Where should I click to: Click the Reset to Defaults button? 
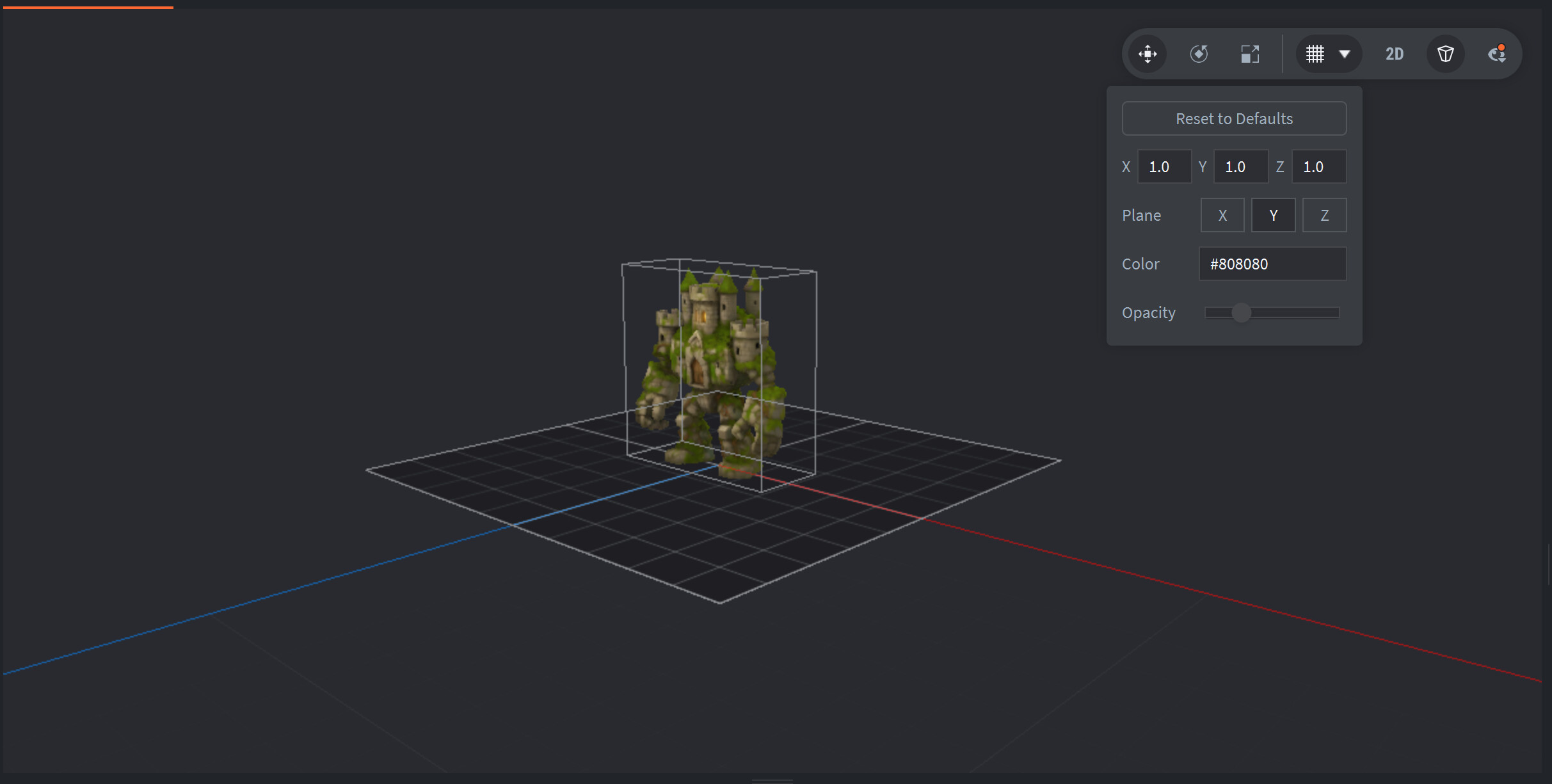point(1234,118)
